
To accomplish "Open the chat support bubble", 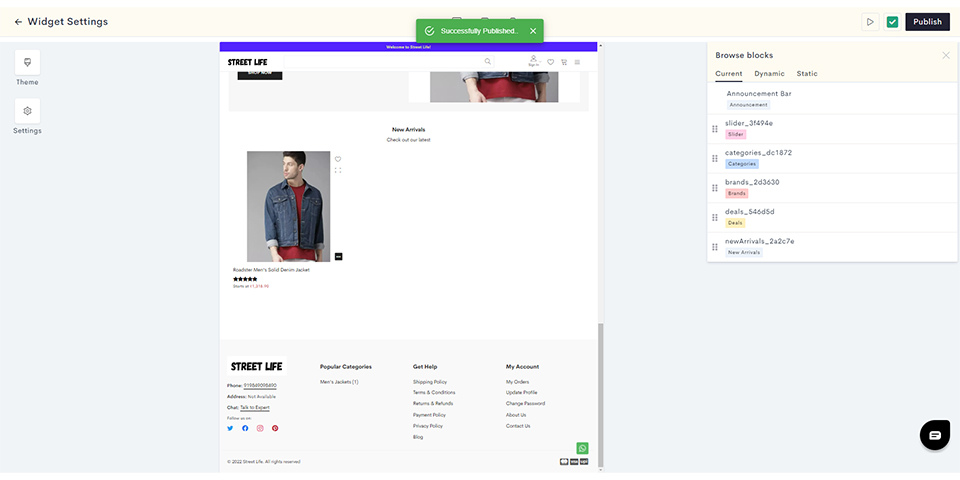I will pyautogui.click(x=935, y=435).
